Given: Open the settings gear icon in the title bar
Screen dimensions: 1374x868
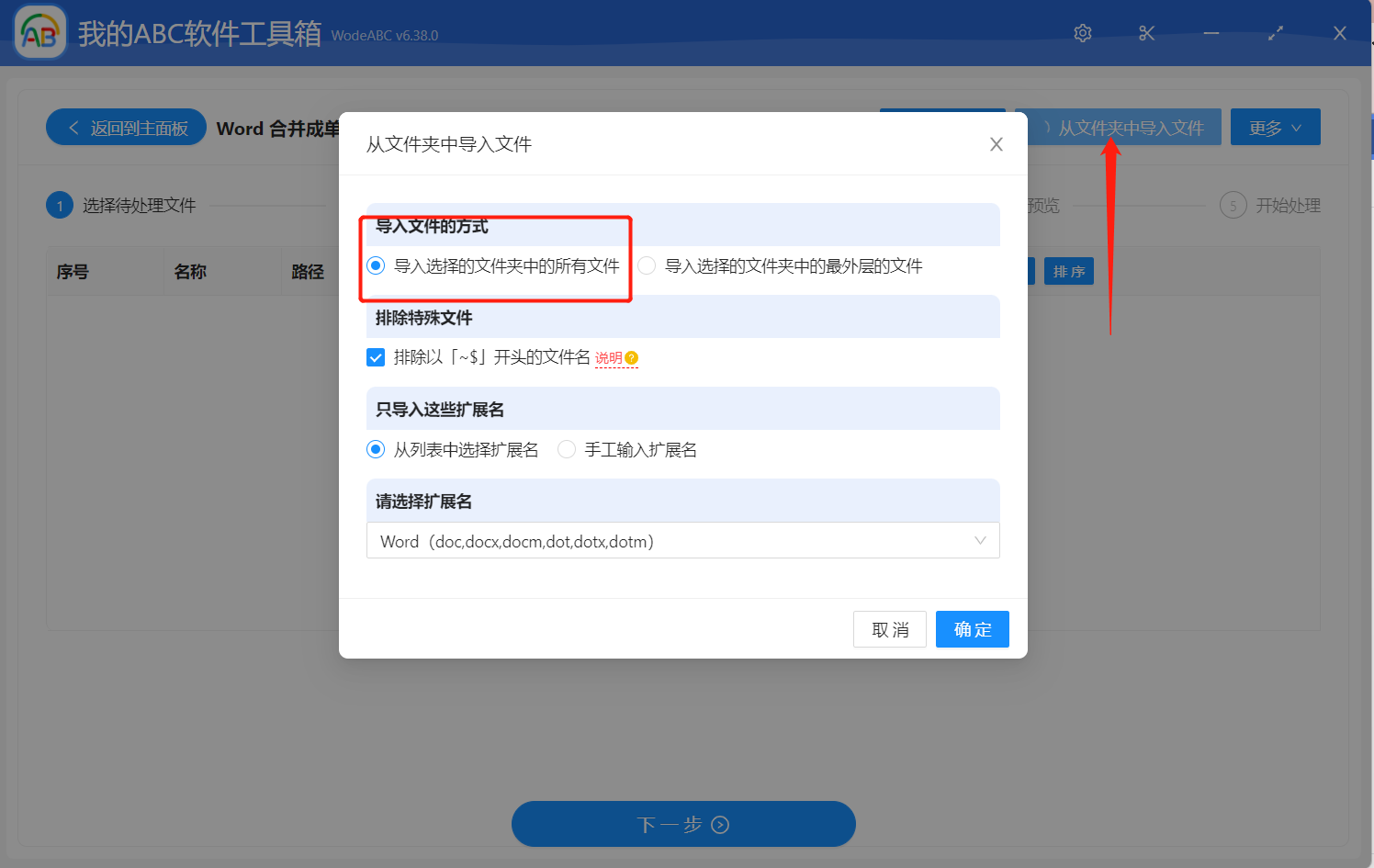Looking at the screenshot, I should pyautogui.click(x=1082, y=32).
